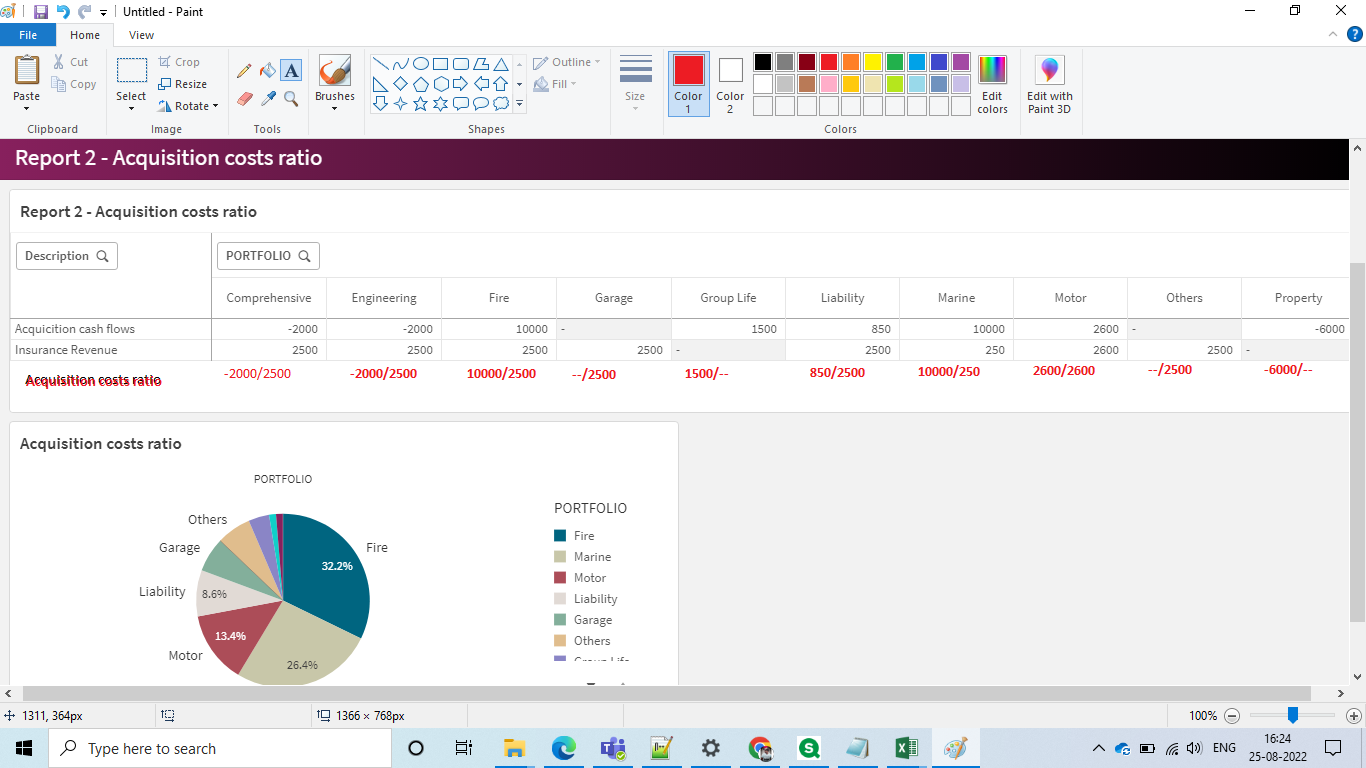The height and width of the screenshot is (768, 1366).
Task: Select the Pencil tool
Action: (x=244, y=71)
